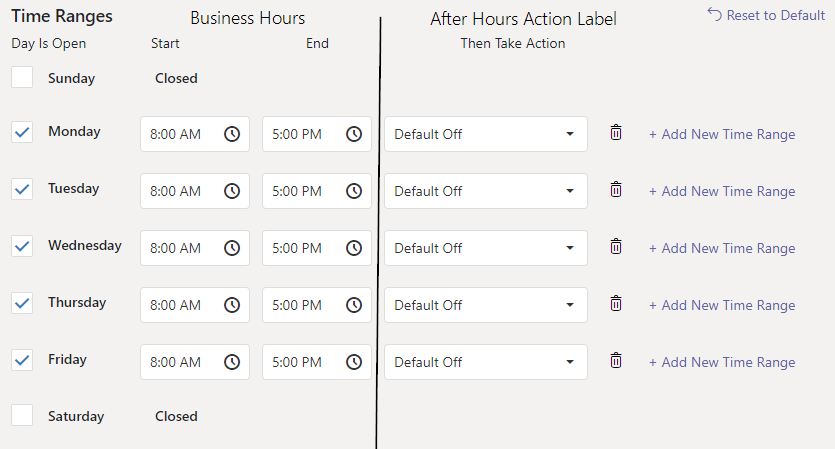Add New Time Range for Tuesday
This screenshot has height=449, width=835.
tap(722, 191)
